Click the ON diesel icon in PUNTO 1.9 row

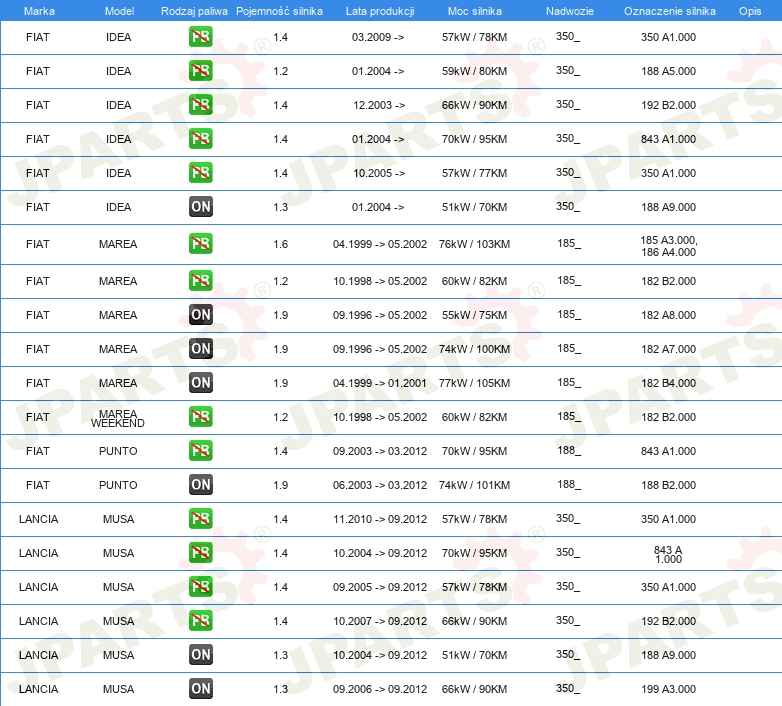click(x=200, y=484)
